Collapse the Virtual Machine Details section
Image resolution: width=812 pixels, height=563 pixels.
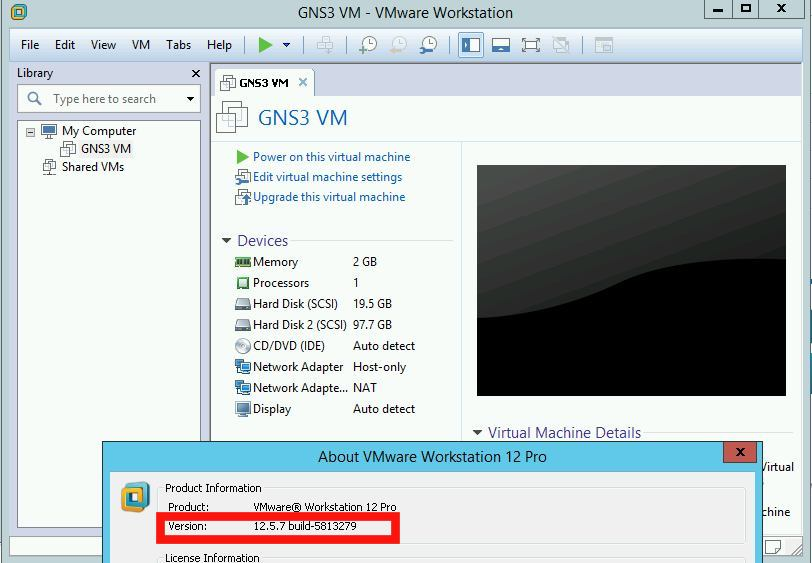pyautogui.click(x=477, y=432)
